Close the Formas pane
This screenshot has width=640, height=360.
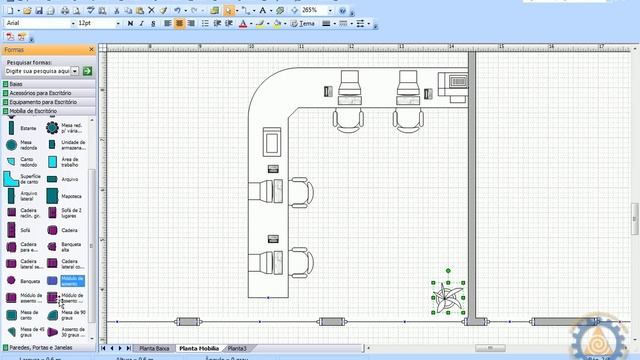tap(91, 49)
